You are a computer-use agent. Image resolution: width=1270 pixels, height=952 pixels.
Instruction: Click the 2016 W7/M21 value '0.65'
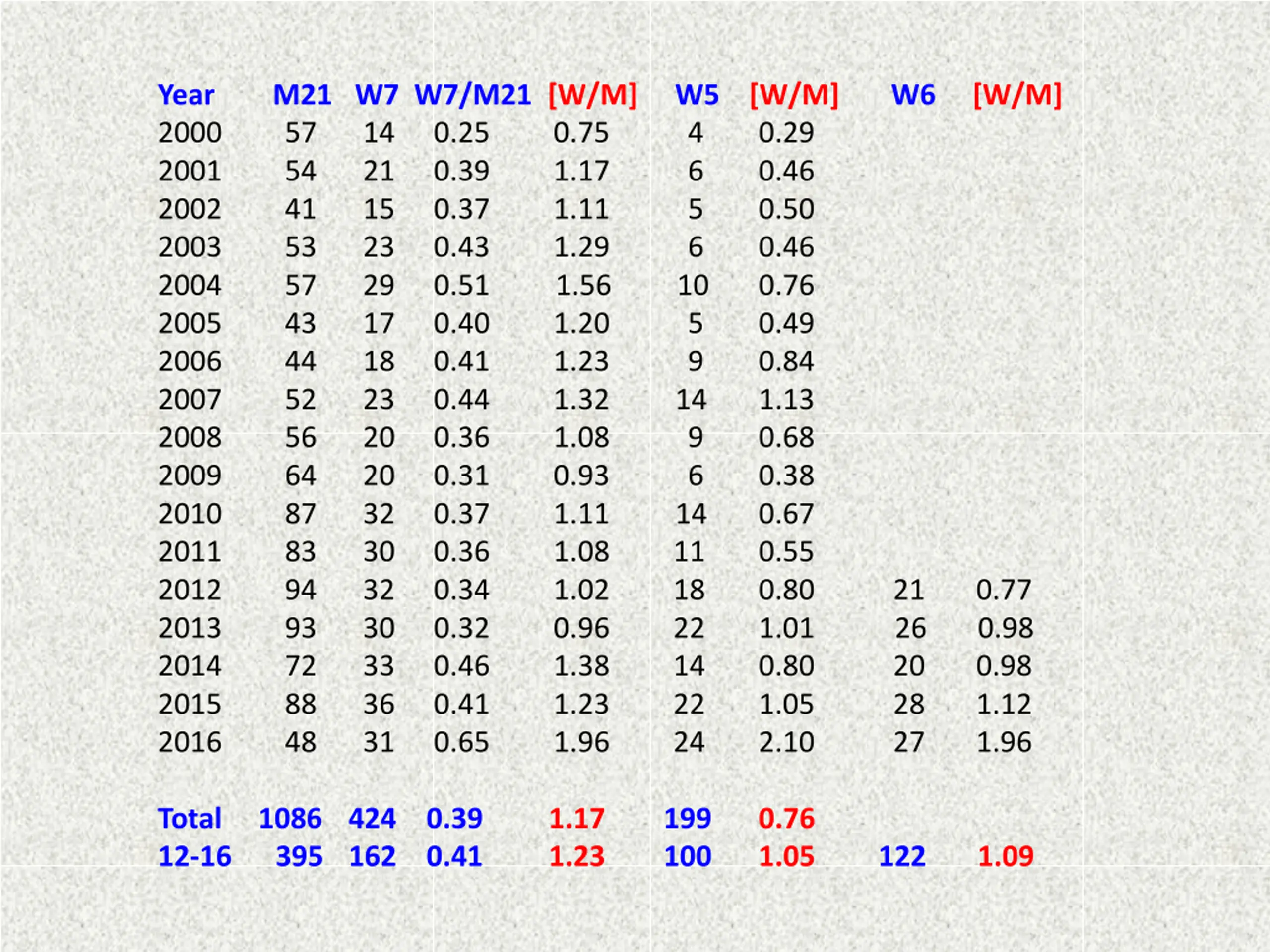[461, 742]
